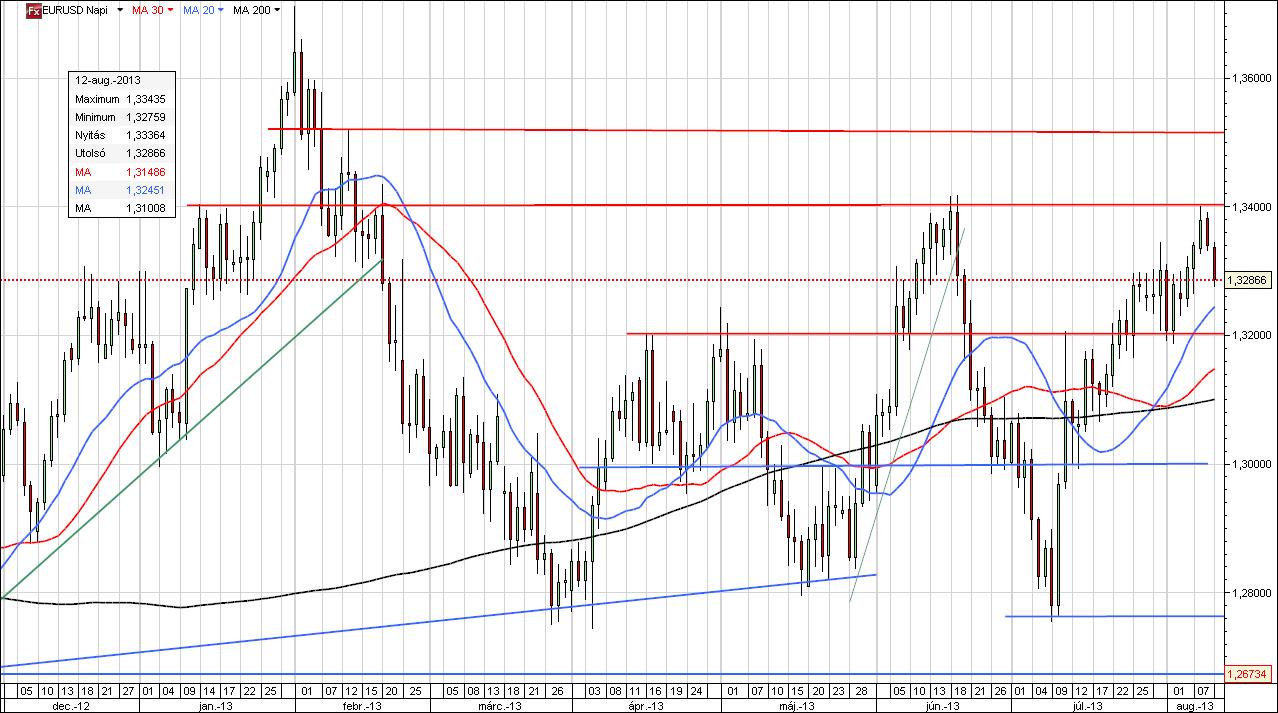Select the green rising trendline in January
The height and width of the screenshot is (713, 1278).
[x=190, y=430]
